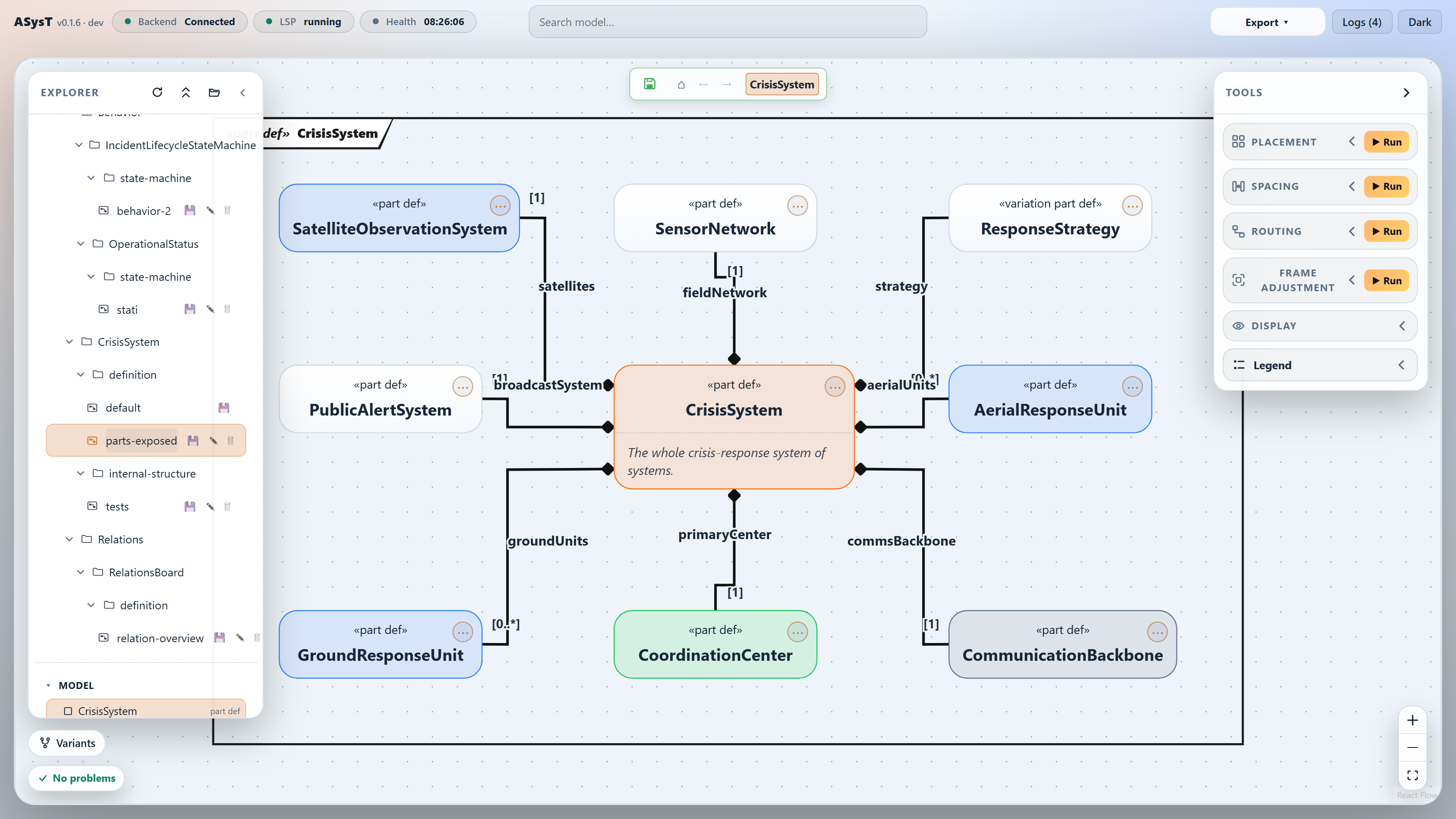1456x819 pixels.
Task: Collapse the MODEL section
Action: (49, 685)
